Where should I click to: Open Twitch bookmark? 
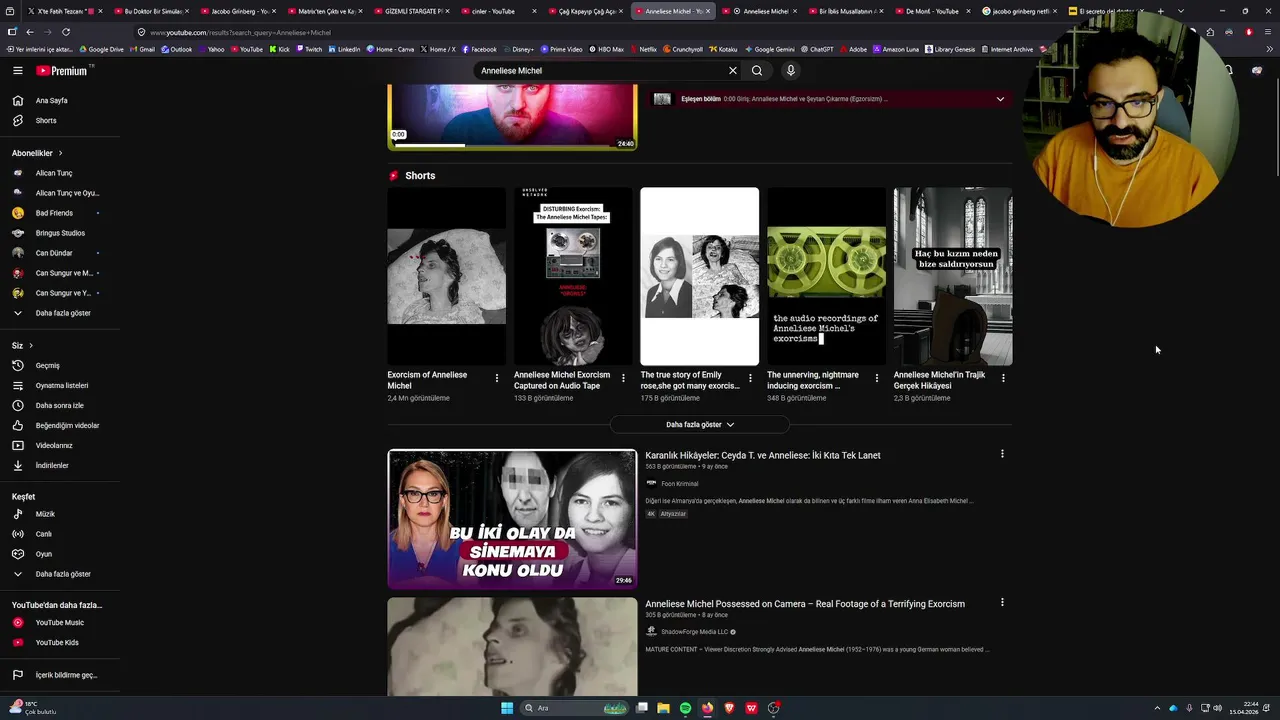pos(308,49)
